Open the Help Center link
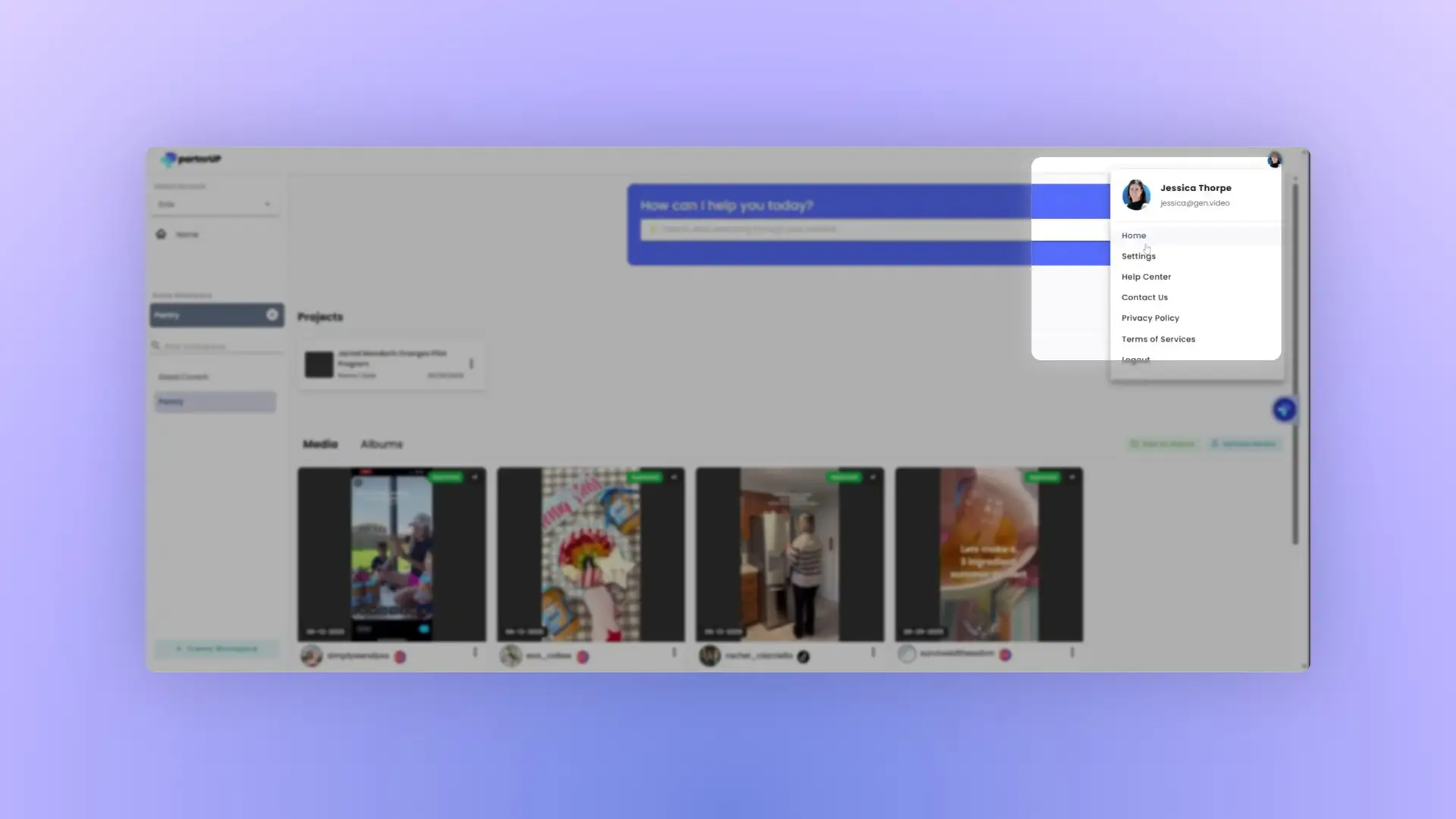1456x819 pixels. click(1146, 276)
